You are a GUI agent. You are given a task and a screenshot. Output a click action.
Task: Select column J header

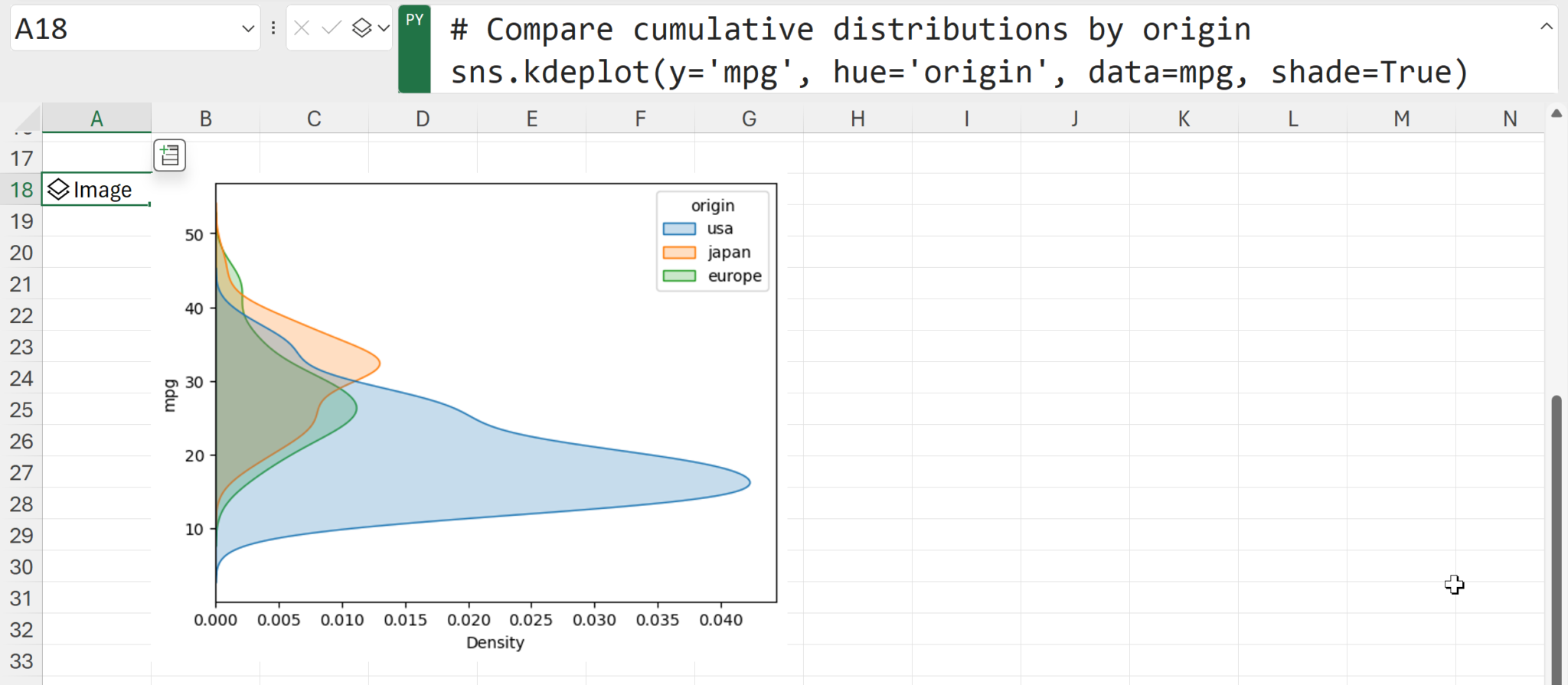1075,119
